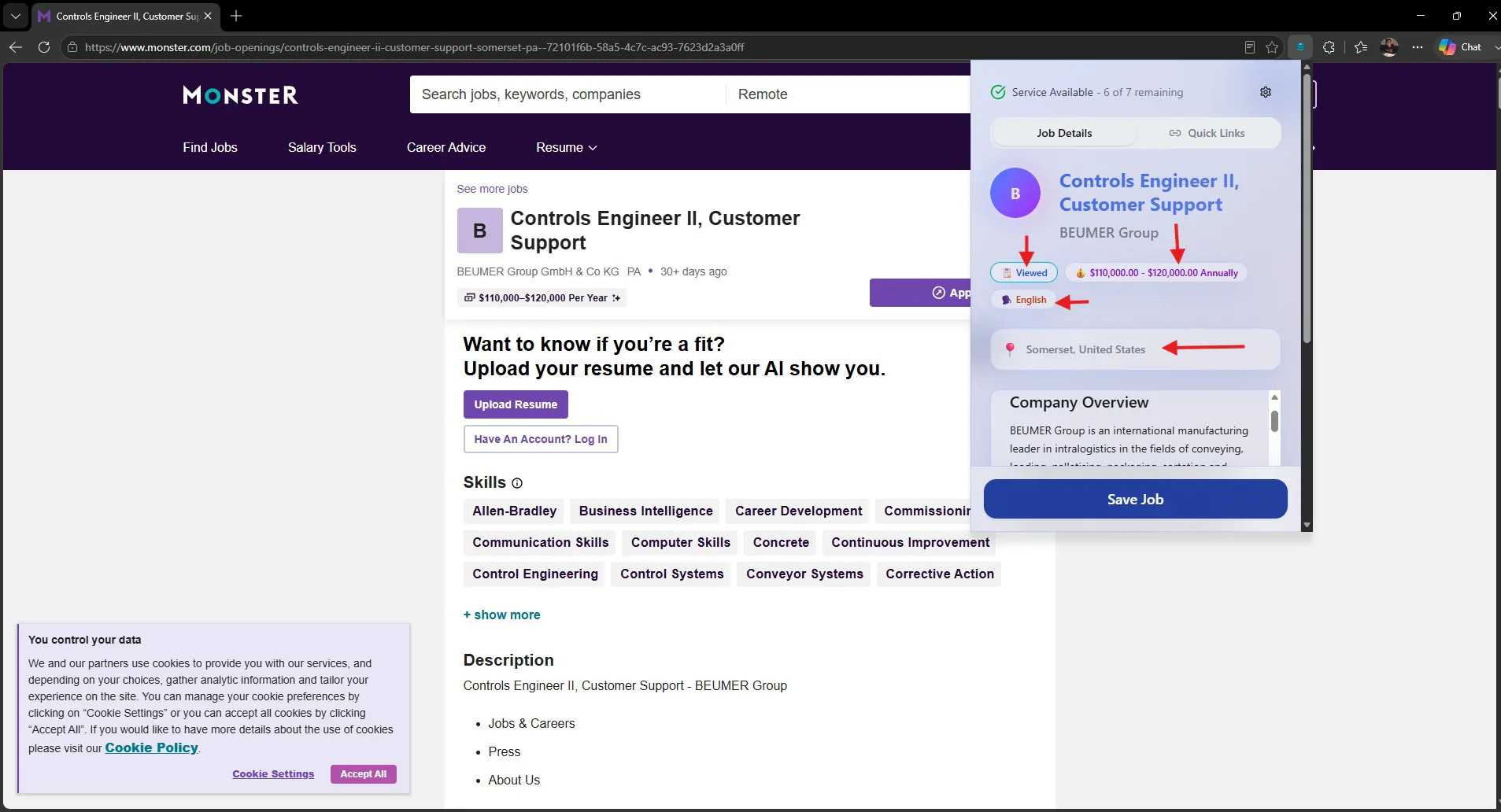
Task: Select the Corrective Action skill chip
Action: pos(940,574)
